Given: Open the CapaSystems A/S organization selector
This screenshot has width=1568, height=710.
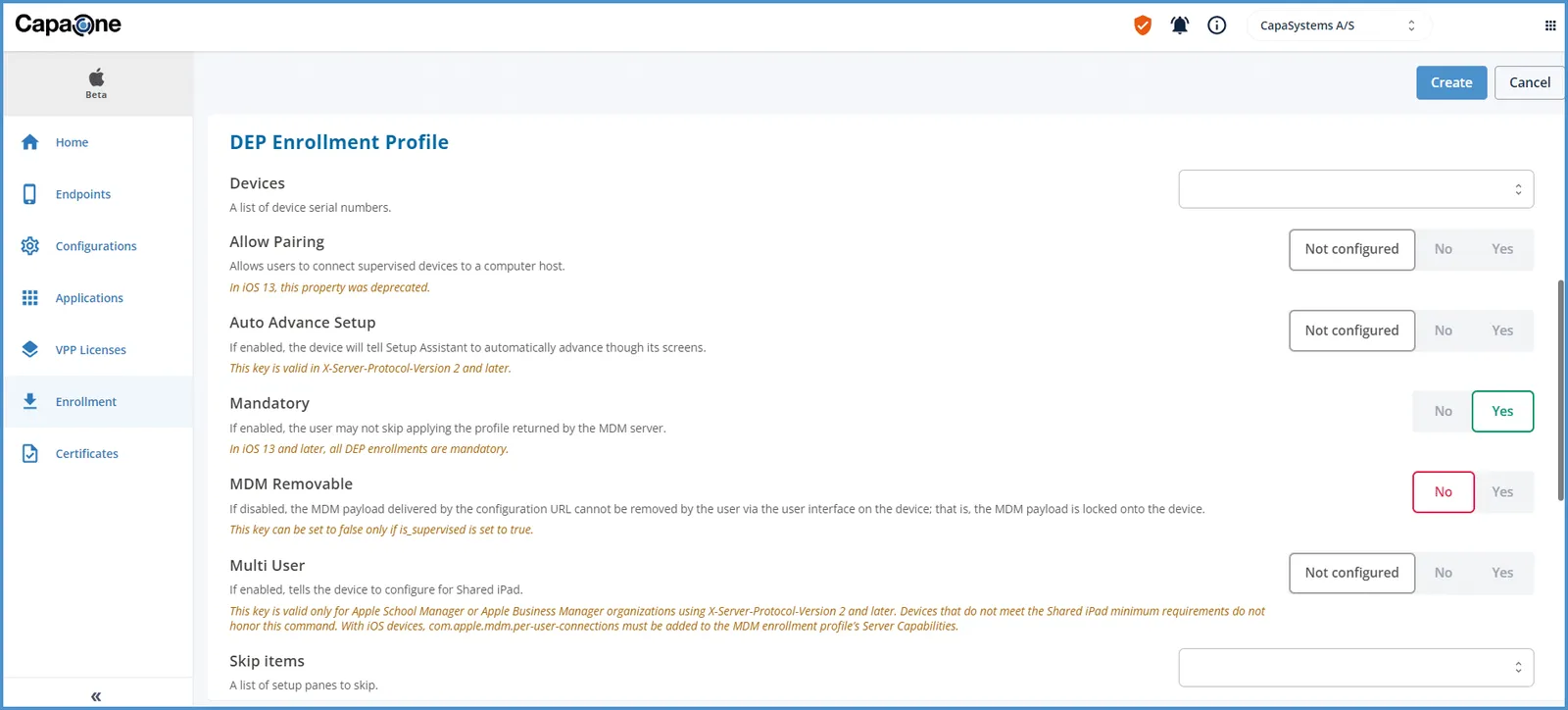Looking at the screenshot, I should coord(1338,25).
